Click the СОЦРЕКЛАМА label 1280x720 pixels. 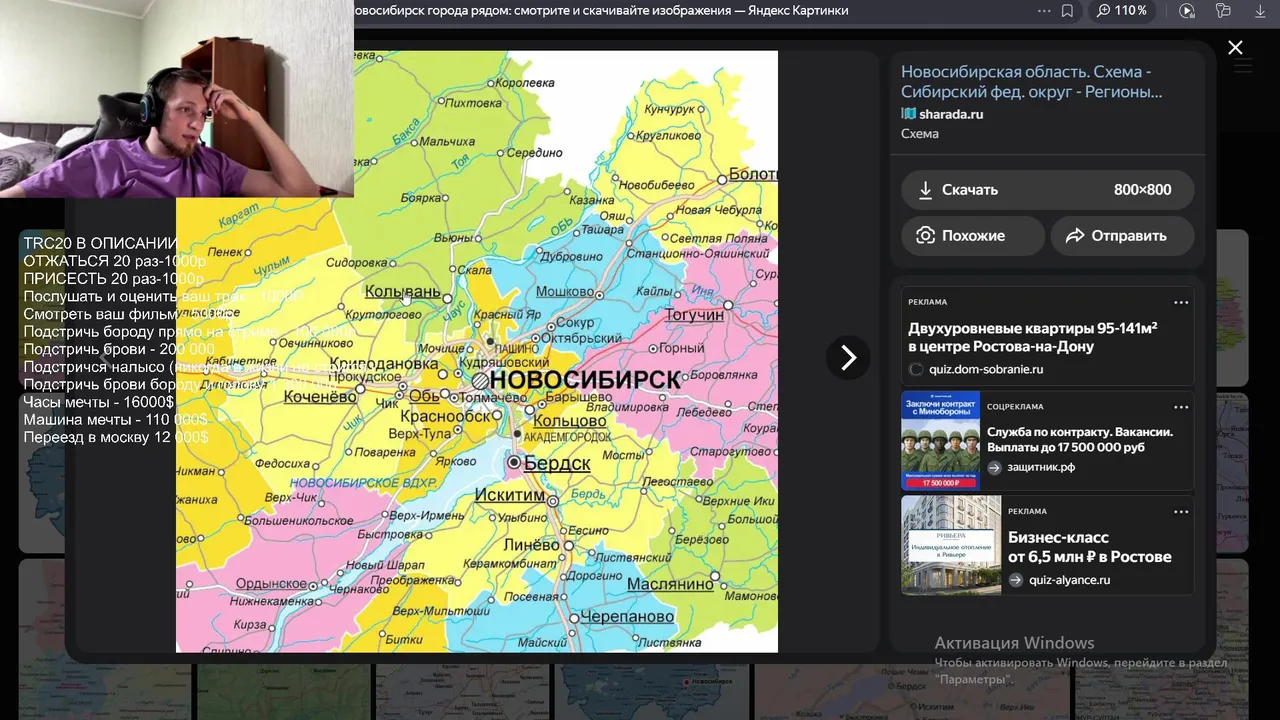pyautogui.click(x=1015, y=407)
